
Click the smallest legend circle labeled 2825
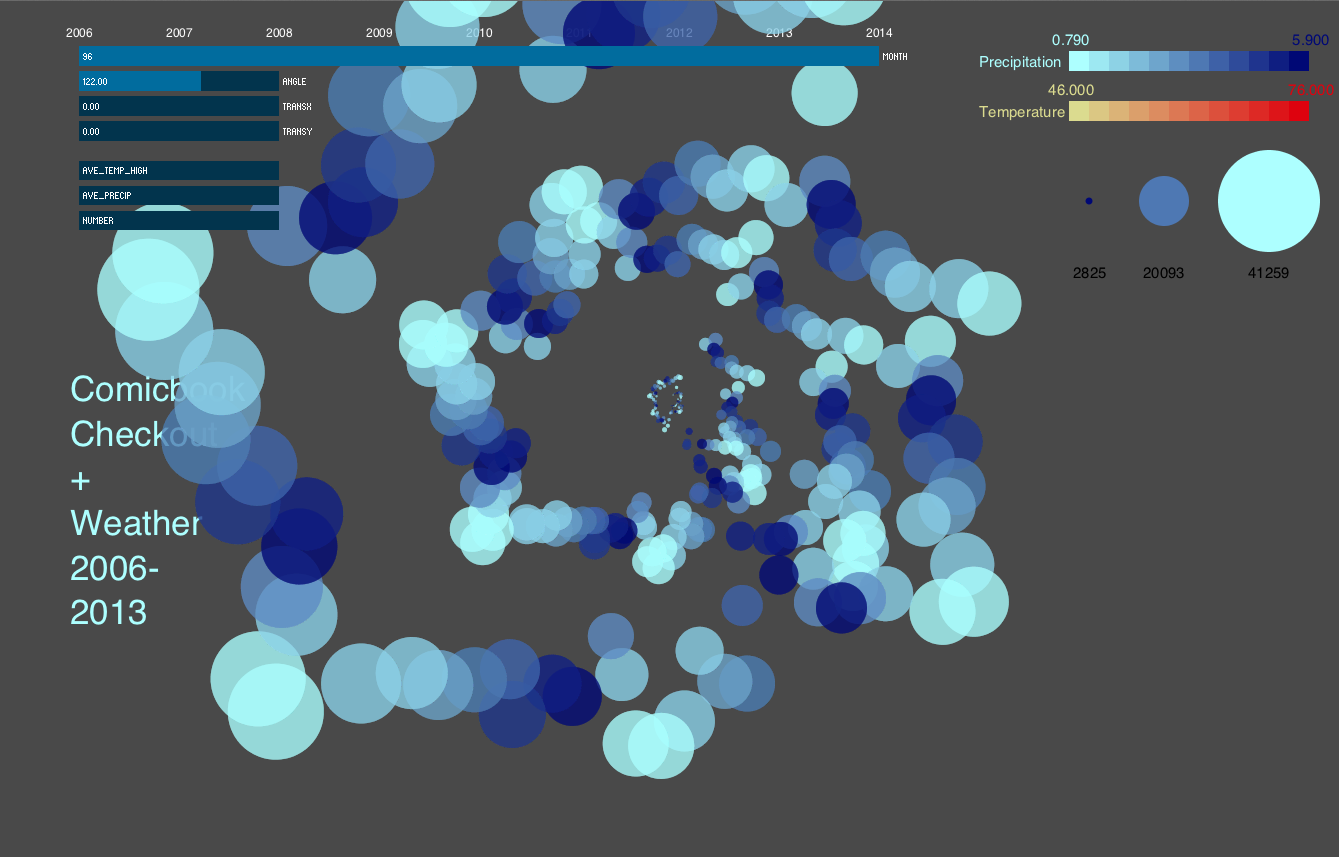(1089, 201)
